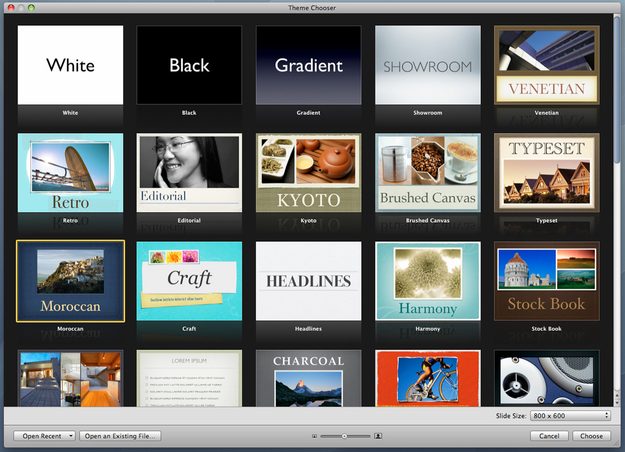Choose the Editorial theme thumbnail

[189, 173]
